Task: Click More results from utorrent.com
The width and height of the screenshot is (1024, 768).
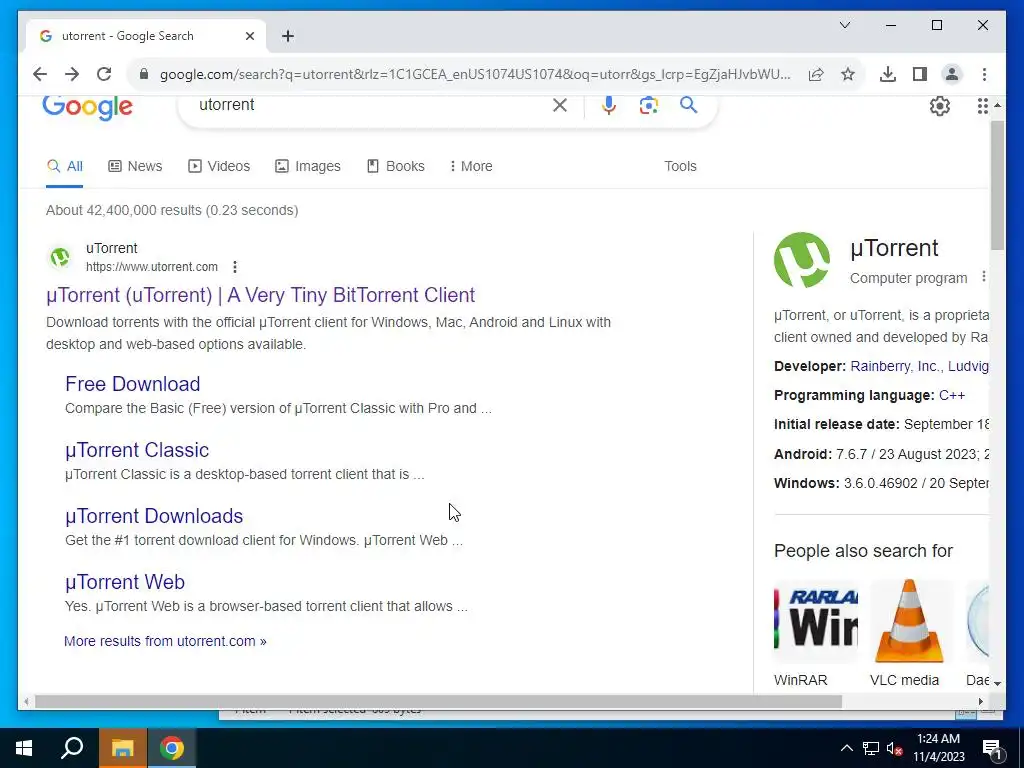Action: coord(165,641)
